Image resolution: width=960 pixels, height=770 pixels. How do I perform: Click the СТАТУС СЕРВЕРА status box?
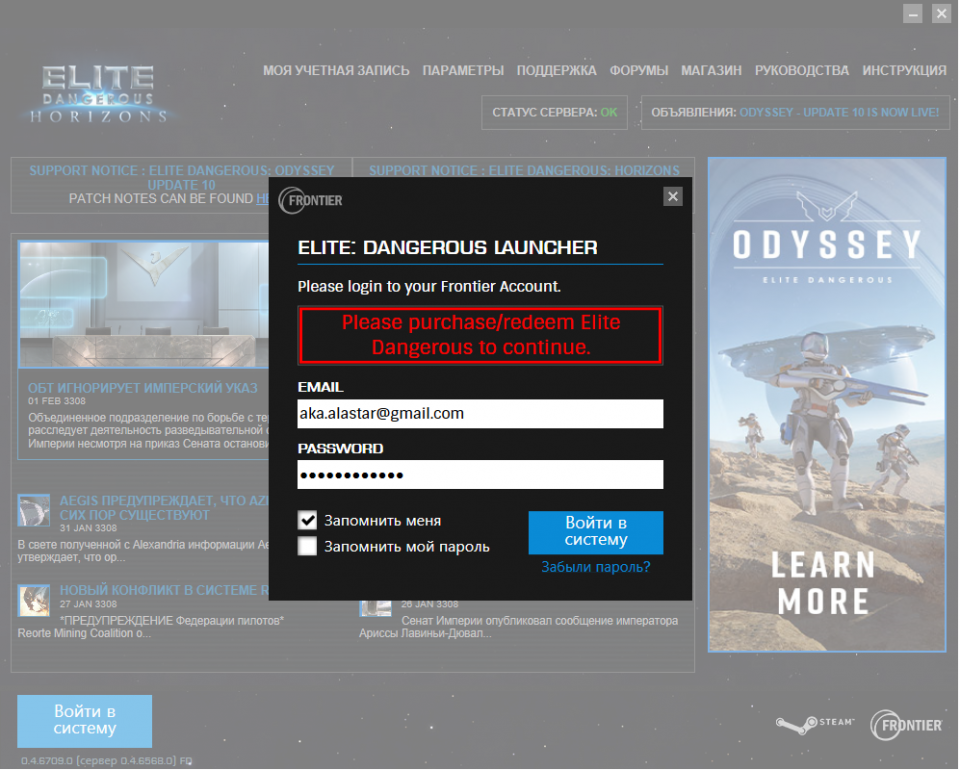pyautogui.click(x=555, y=113)
